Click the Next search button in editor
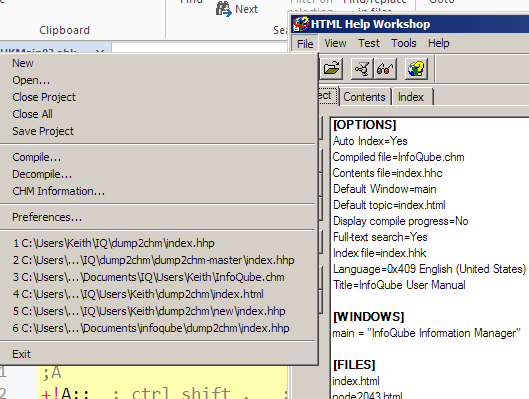This screenshot has height=399, width=529. click(237, 9)
